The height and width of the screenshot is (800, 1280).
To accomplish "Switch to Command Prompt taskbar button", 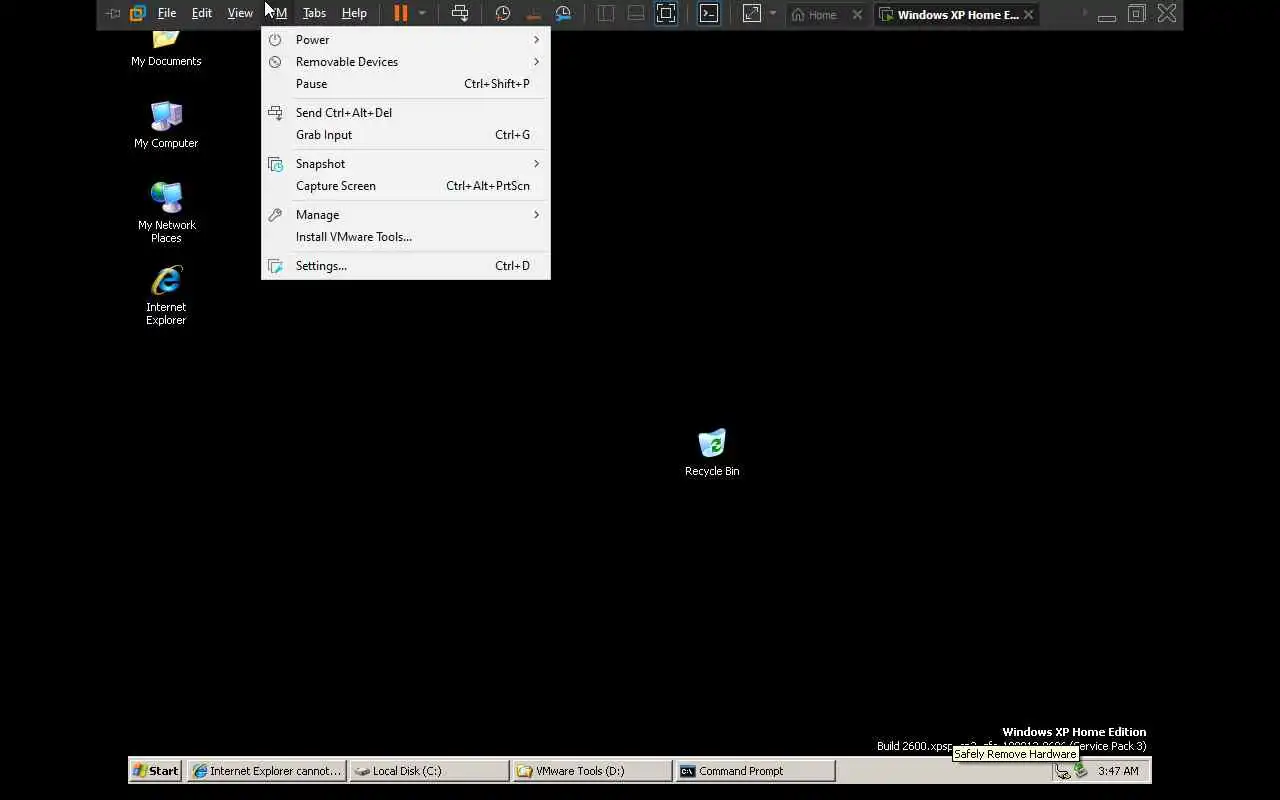I will click(756, 771).
